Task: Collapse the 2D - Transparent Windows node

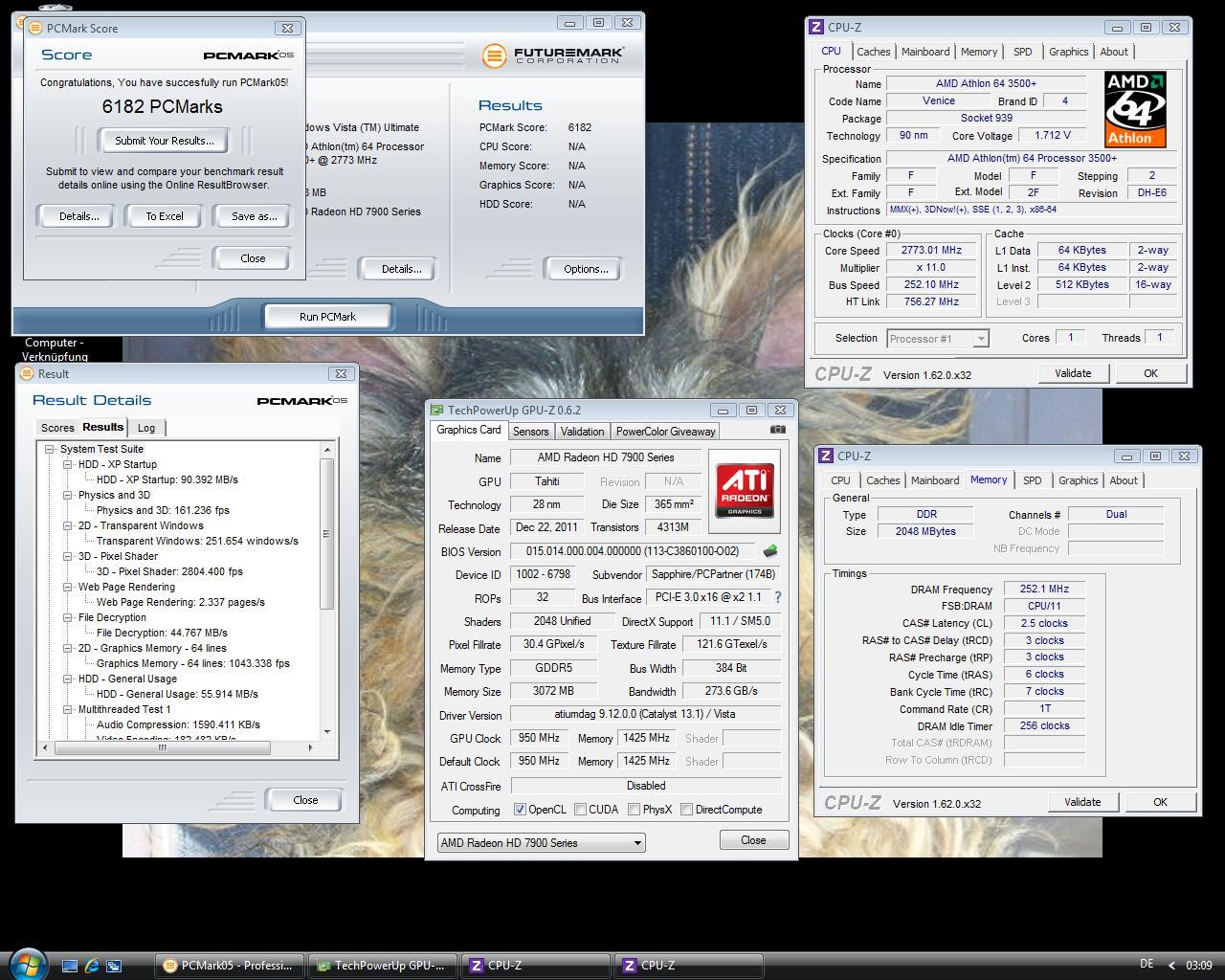Action: click(x=68, y=525)
